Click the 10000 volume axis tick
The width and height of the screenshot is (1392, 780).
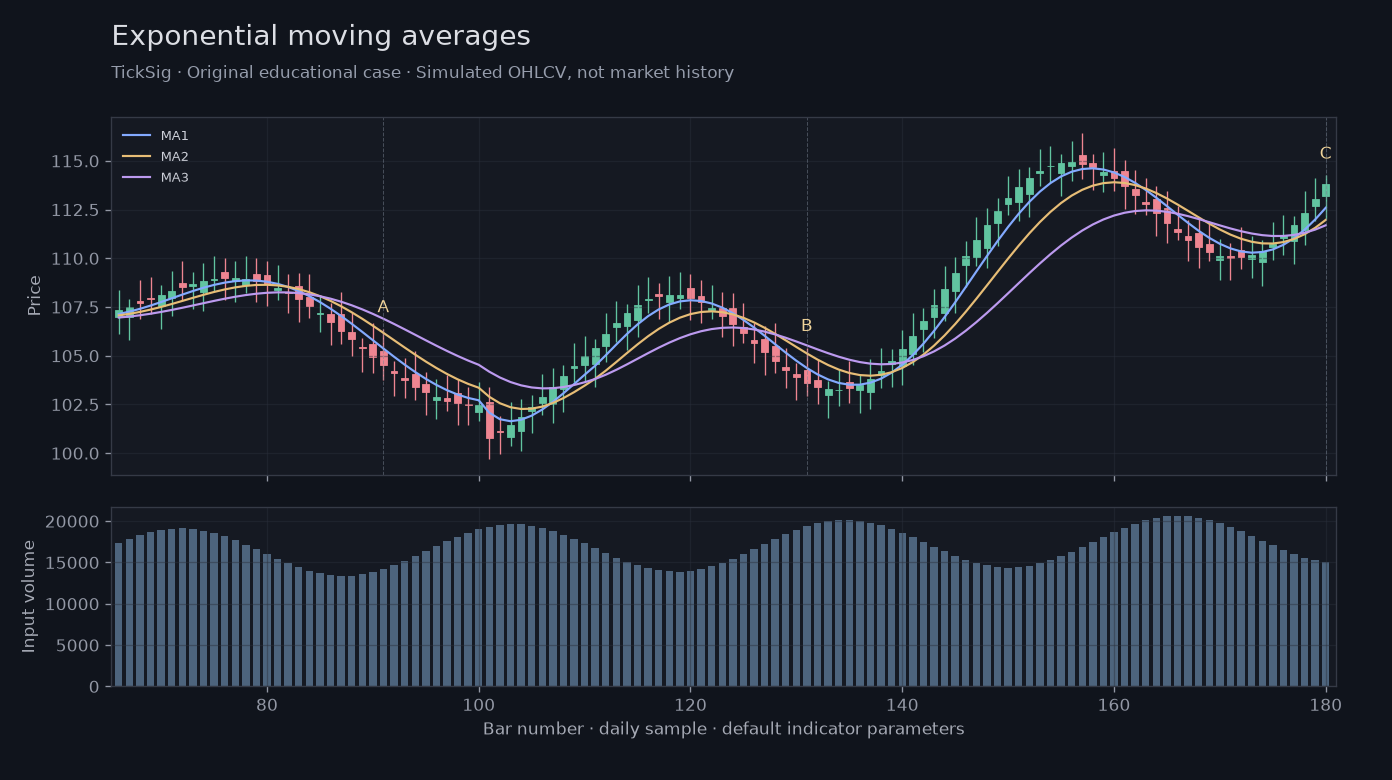pos(74,604)
